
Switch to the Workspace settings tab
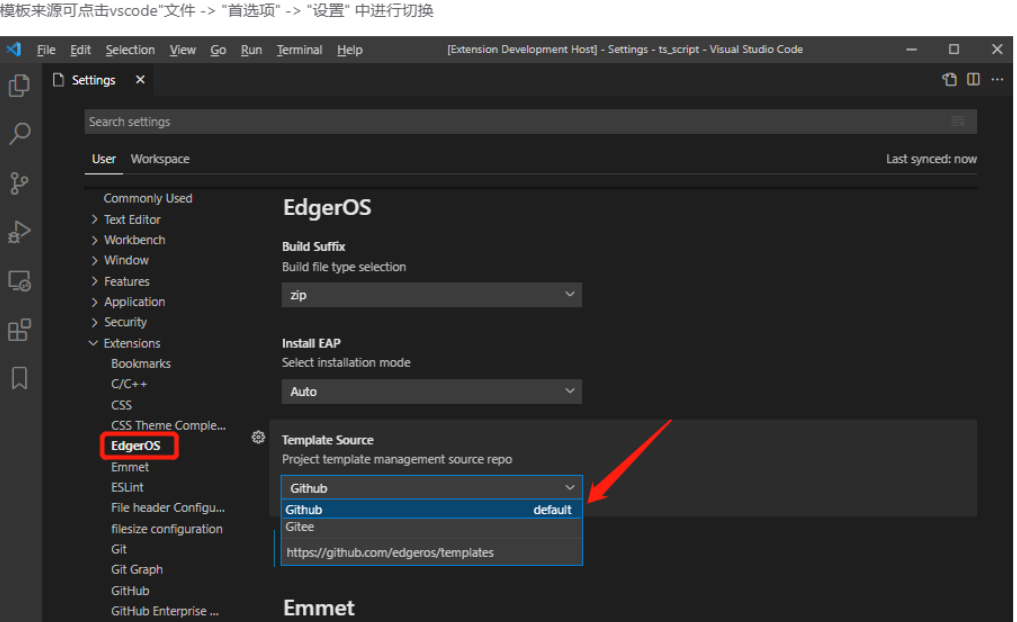(160, 159)
